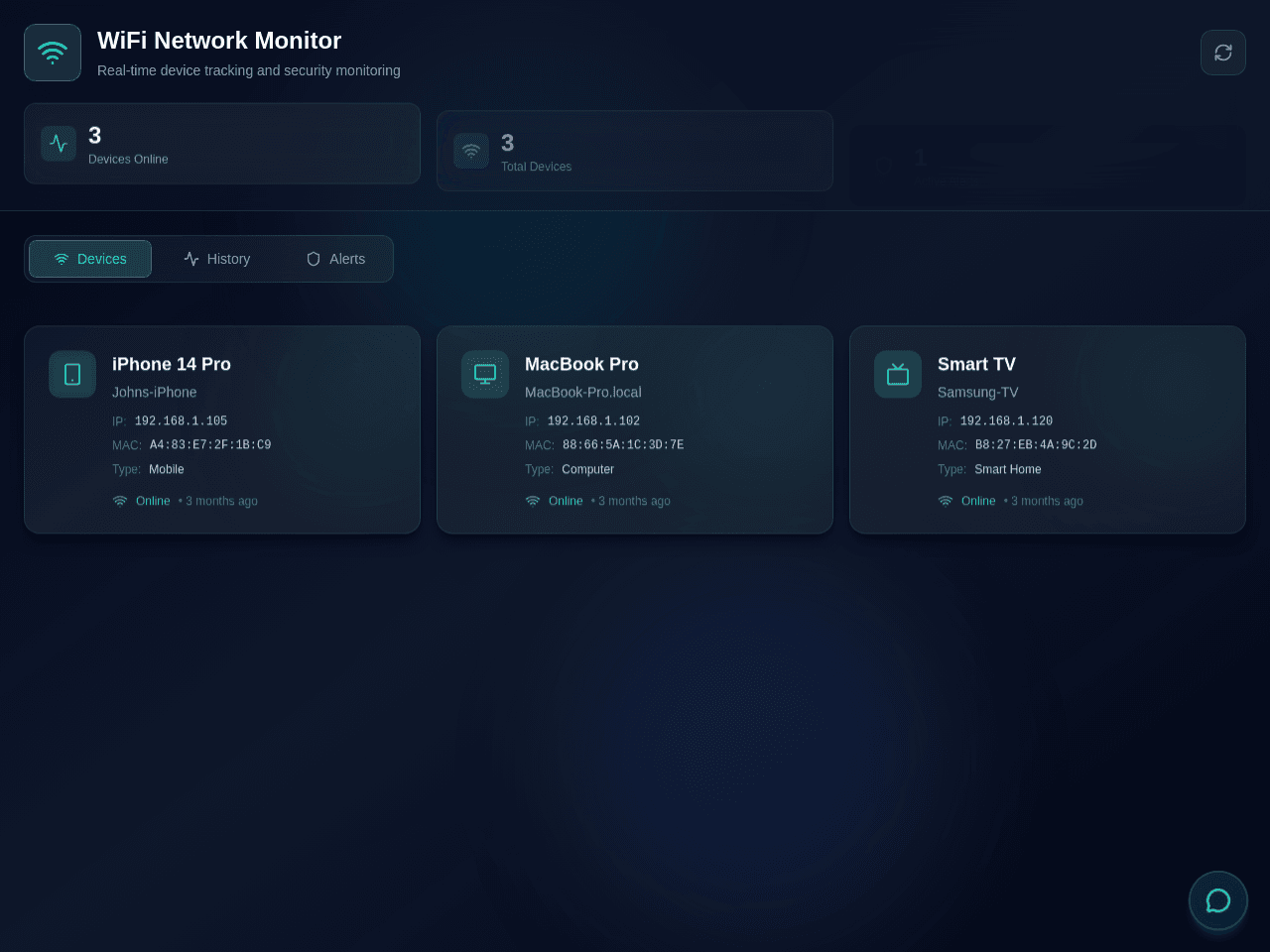1270x952 pixels.
Task: Click hostname MacBook-Pro.local
Action: pyautogui.click(x=583, y=393)
